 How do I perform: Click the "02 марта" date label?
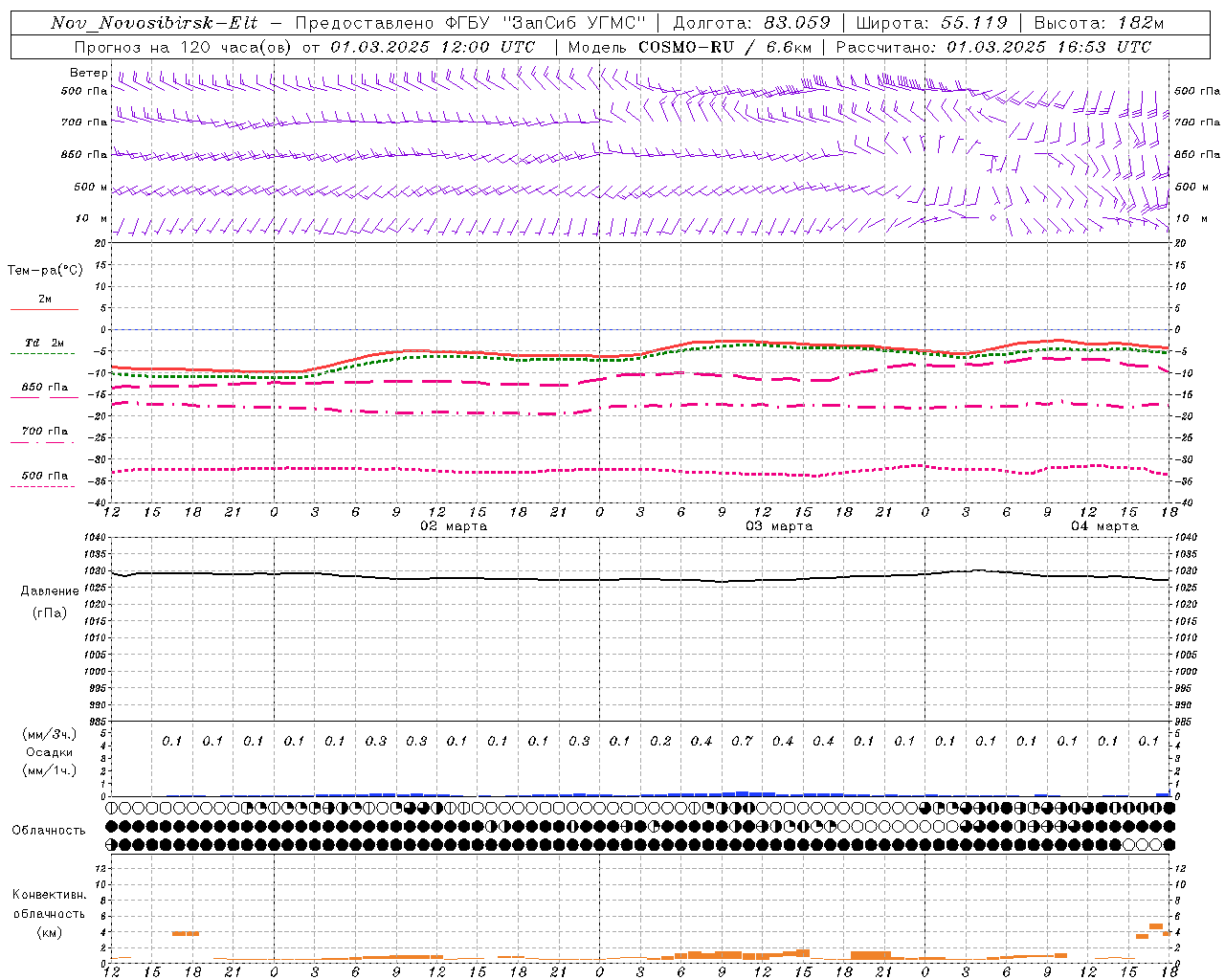(x=454, y=526)
